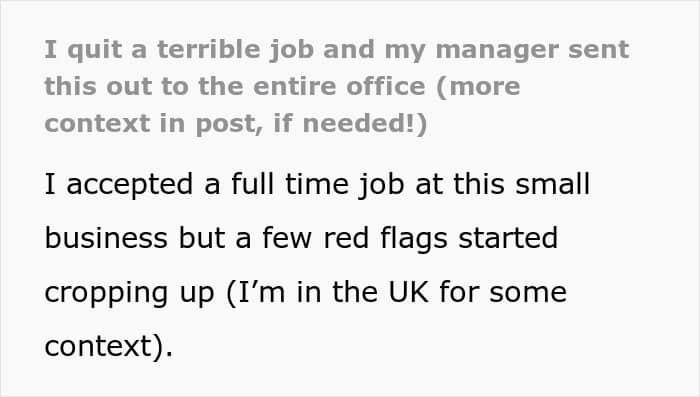The height and width of the screenshot is (397, 700).
Task: Click the words "cropping up" in the body
Action: pyautogui.click(x=129, y=293)
